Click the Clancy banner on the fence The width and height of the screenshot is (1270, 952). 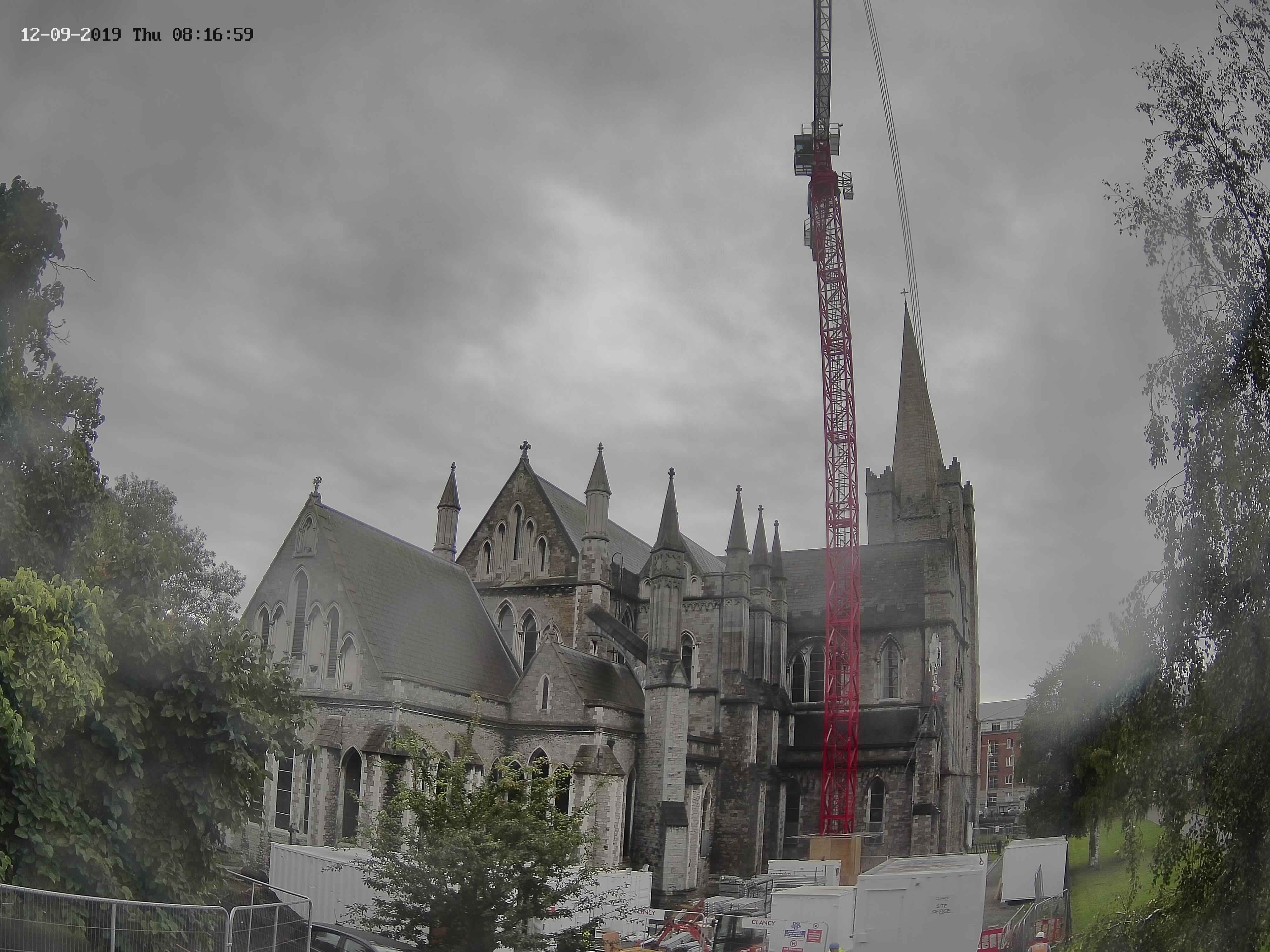pyautogui.click(x=762, y=923)
